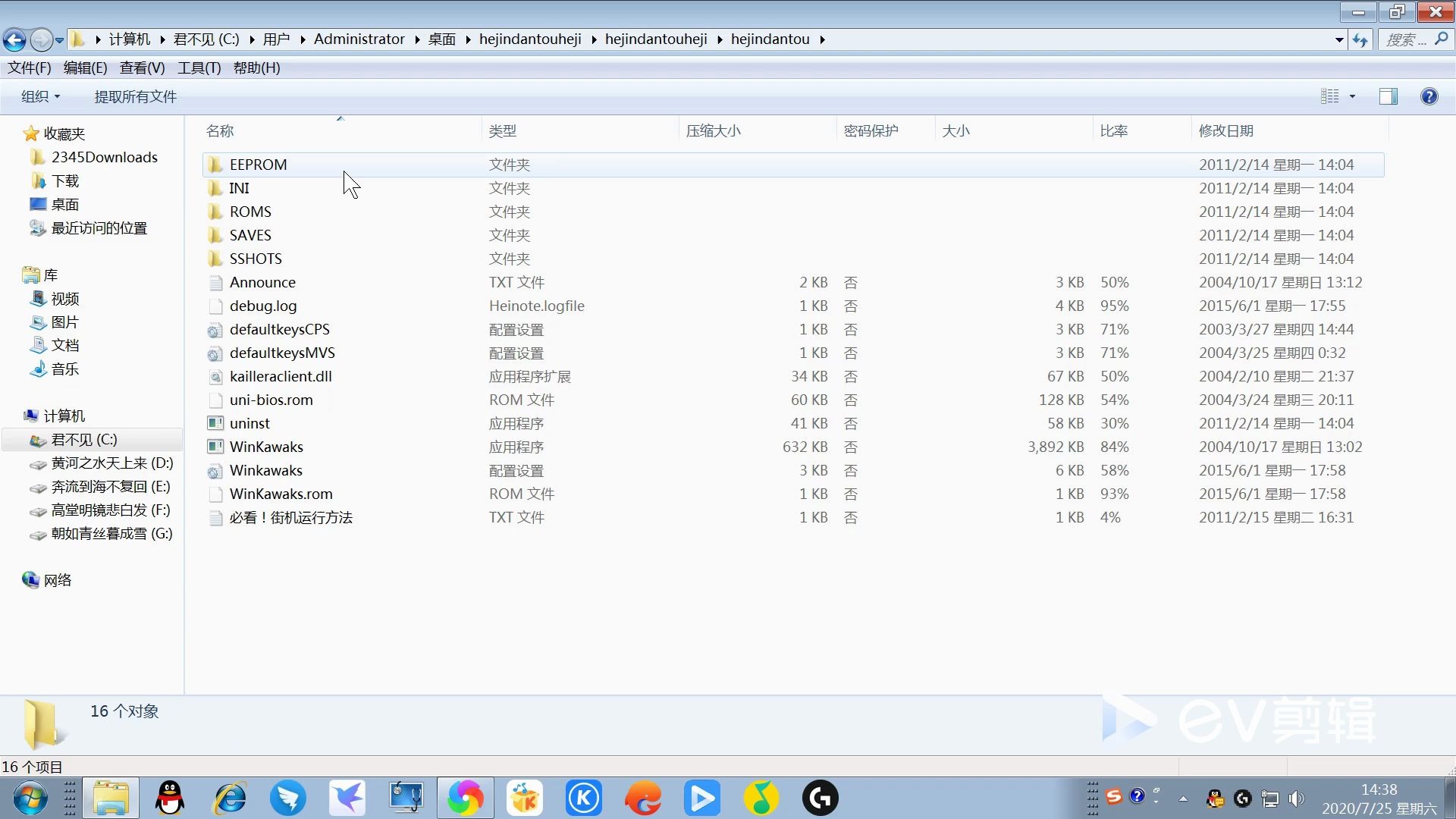This screenshot has width=1456, height=819.
Task: Select the uni-bios.rom file
Action: click(x=271, y=399)
